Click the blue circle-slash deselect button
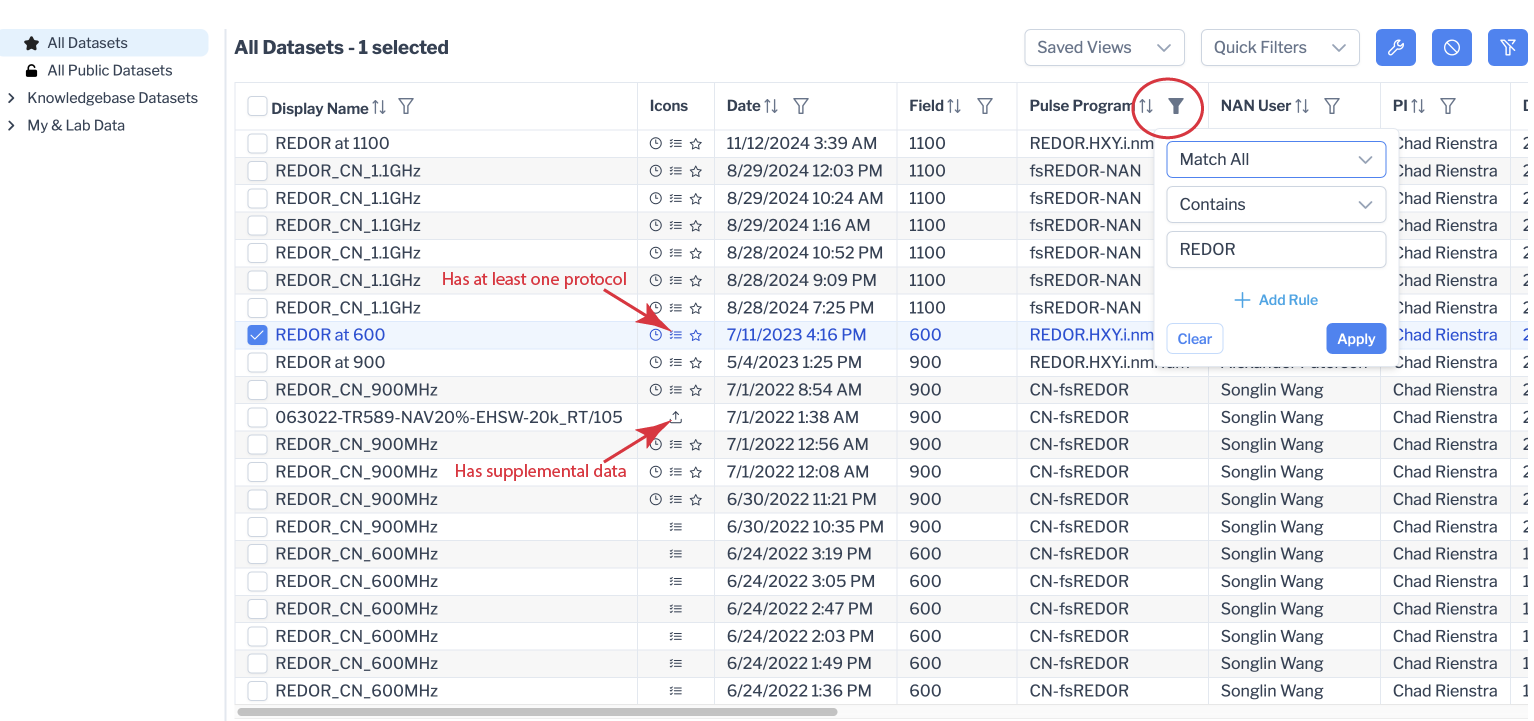This screenshot has width=1534, height=721. (x=1451, y=48)
